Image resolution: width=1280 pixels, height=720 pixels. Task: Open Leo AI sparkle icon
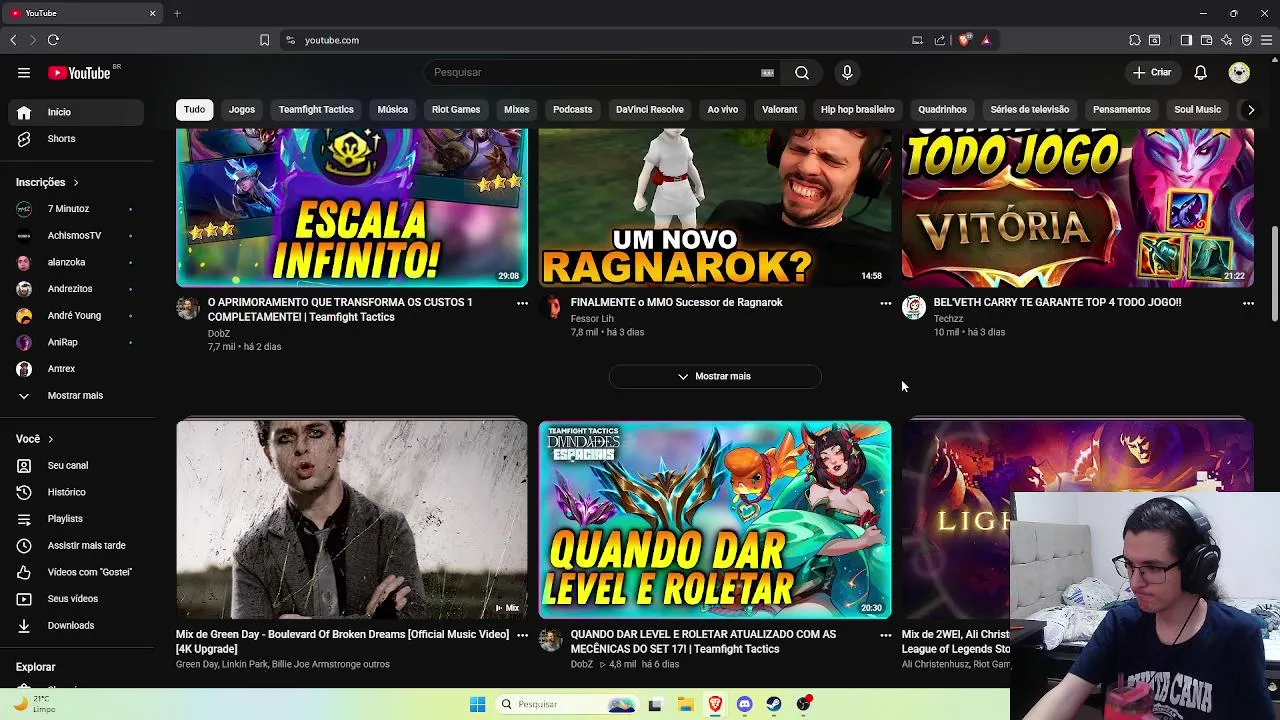[1227, 40]
